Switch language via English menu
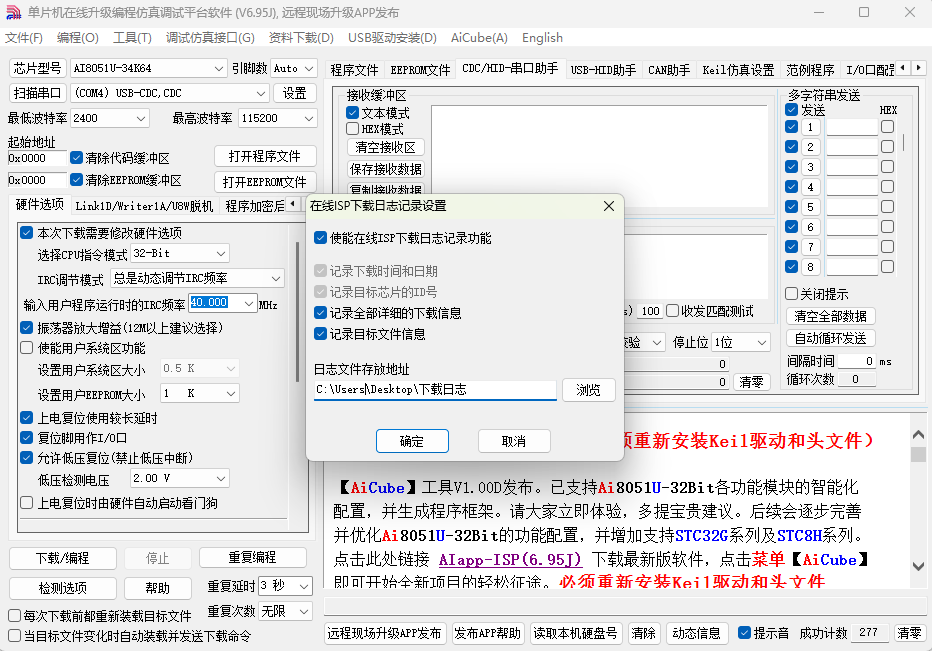The width and height of the screenshot is (932, 651). [x=542, y=37]
